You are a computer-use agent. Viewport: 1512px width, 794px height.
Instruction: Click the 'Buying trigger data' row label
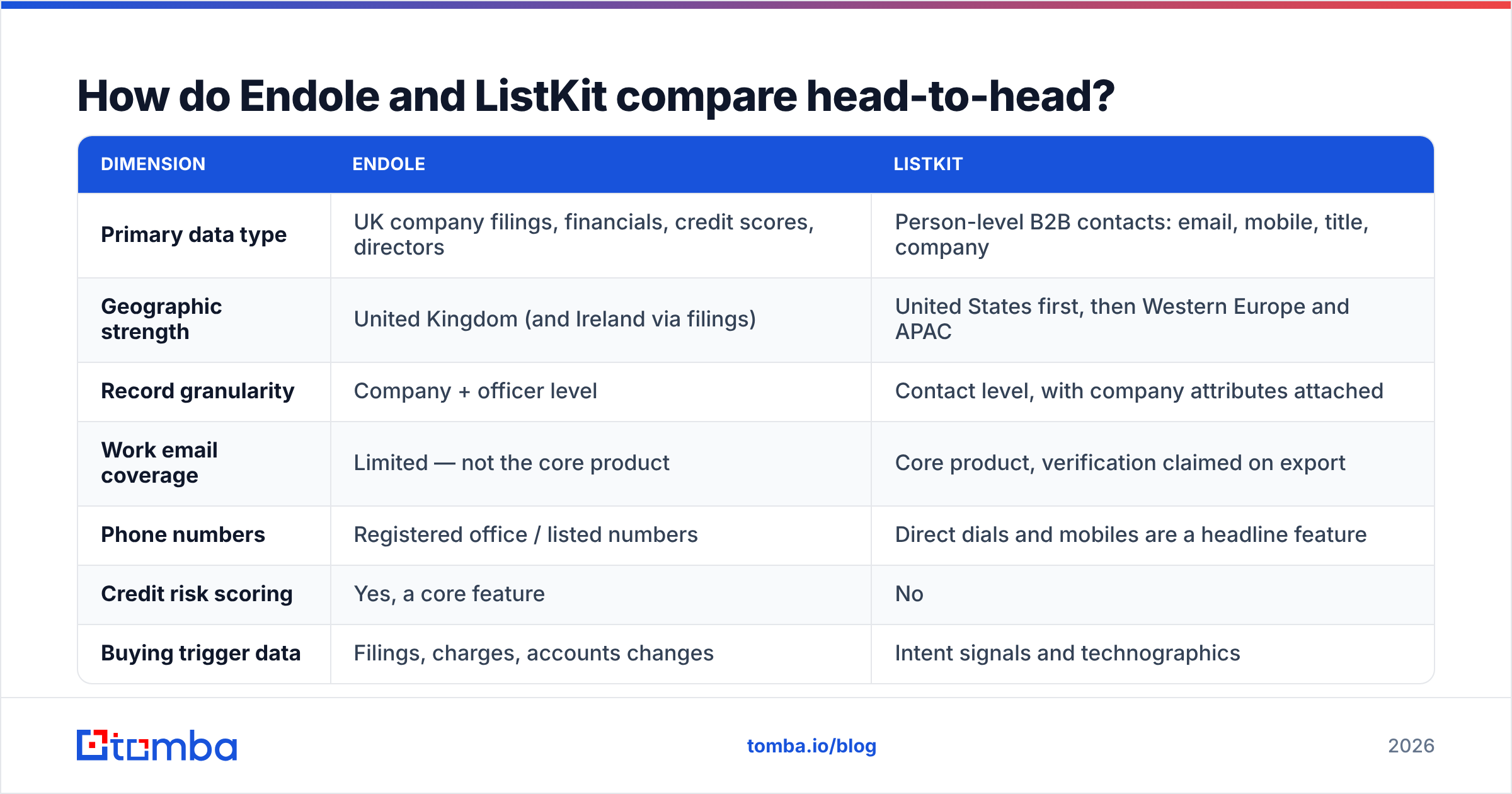coord(200,653)
